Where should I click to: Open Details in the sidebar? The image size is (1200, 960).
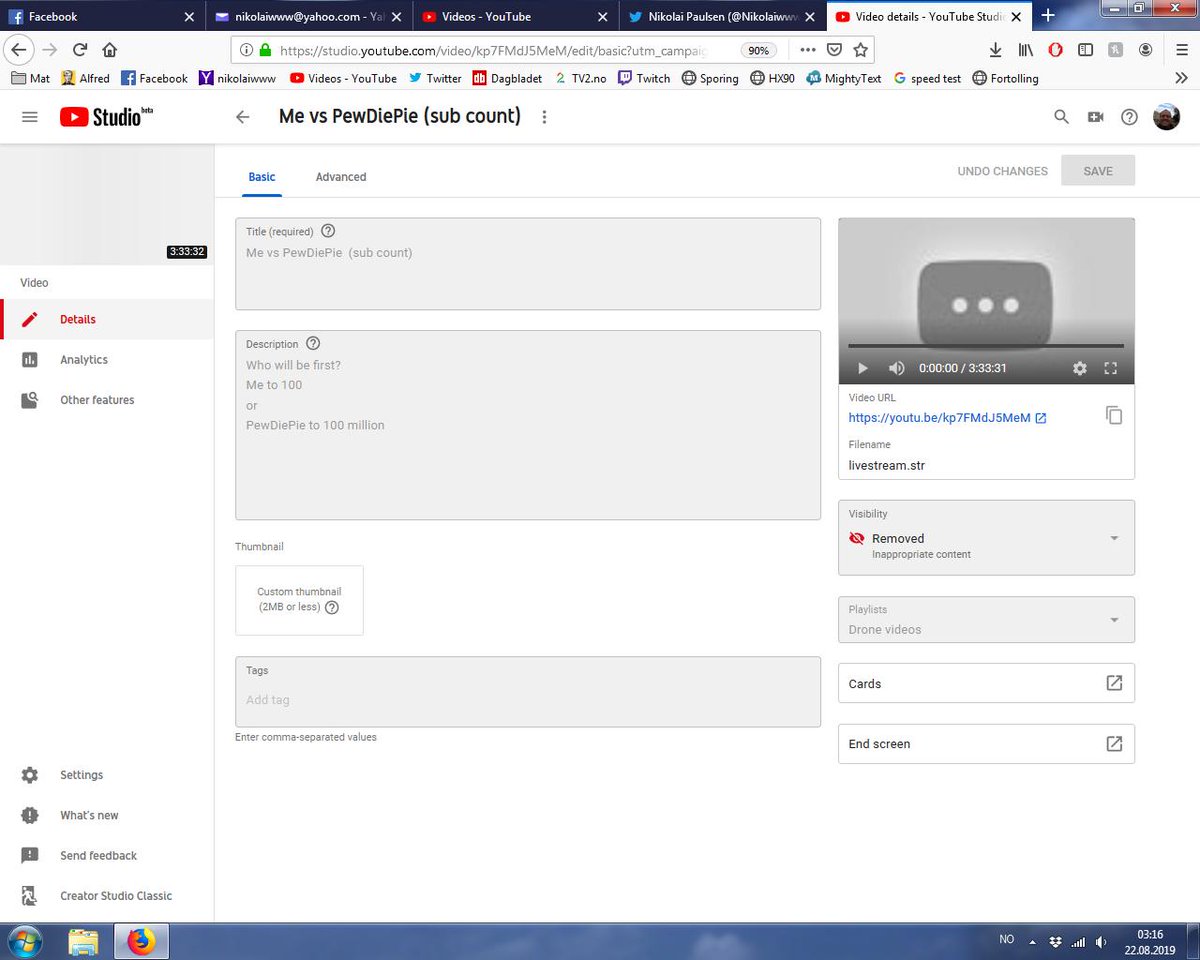[107, 320]
